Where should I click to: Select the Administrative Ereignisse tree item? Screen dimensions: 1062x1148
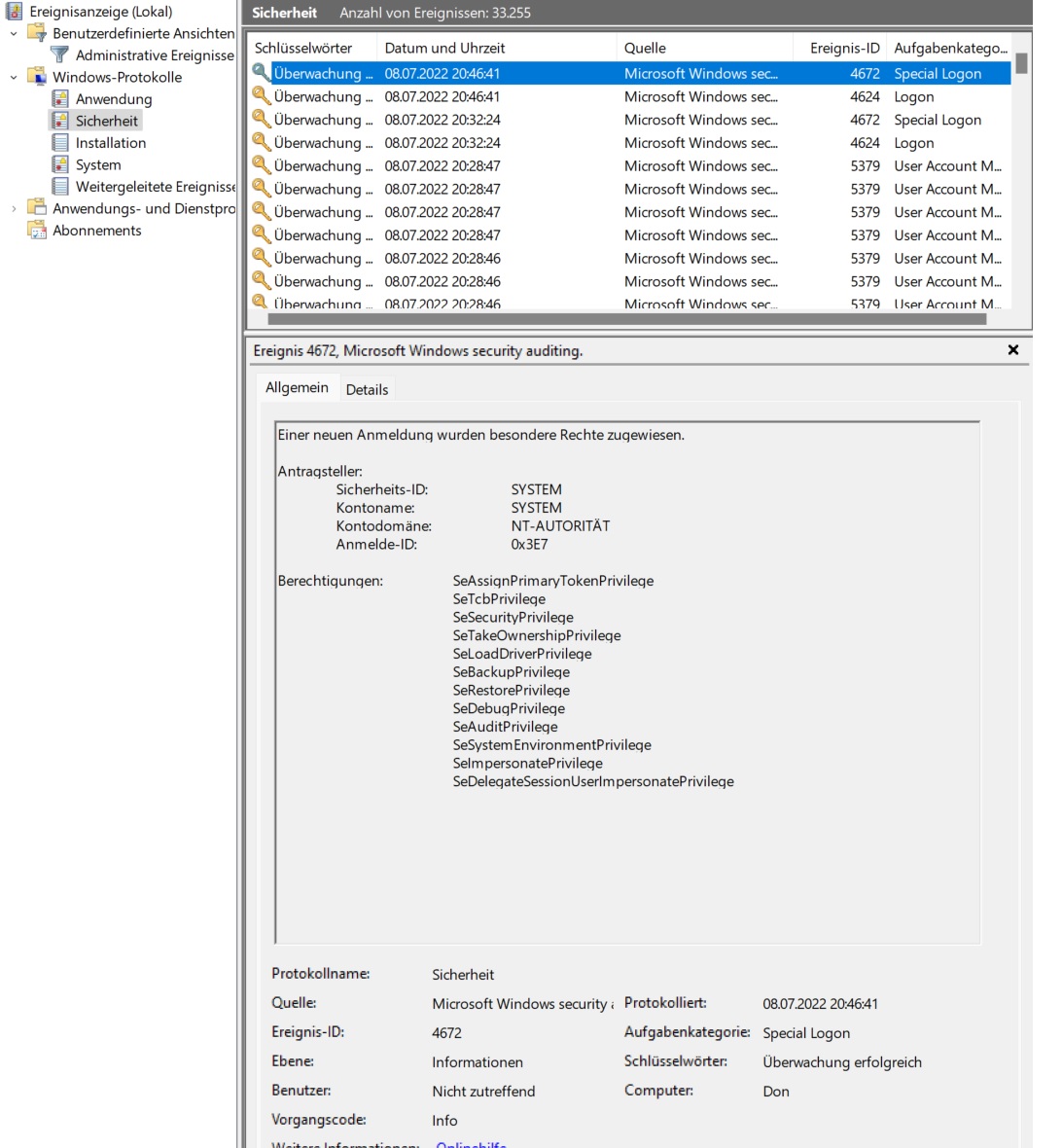(156, 54)
